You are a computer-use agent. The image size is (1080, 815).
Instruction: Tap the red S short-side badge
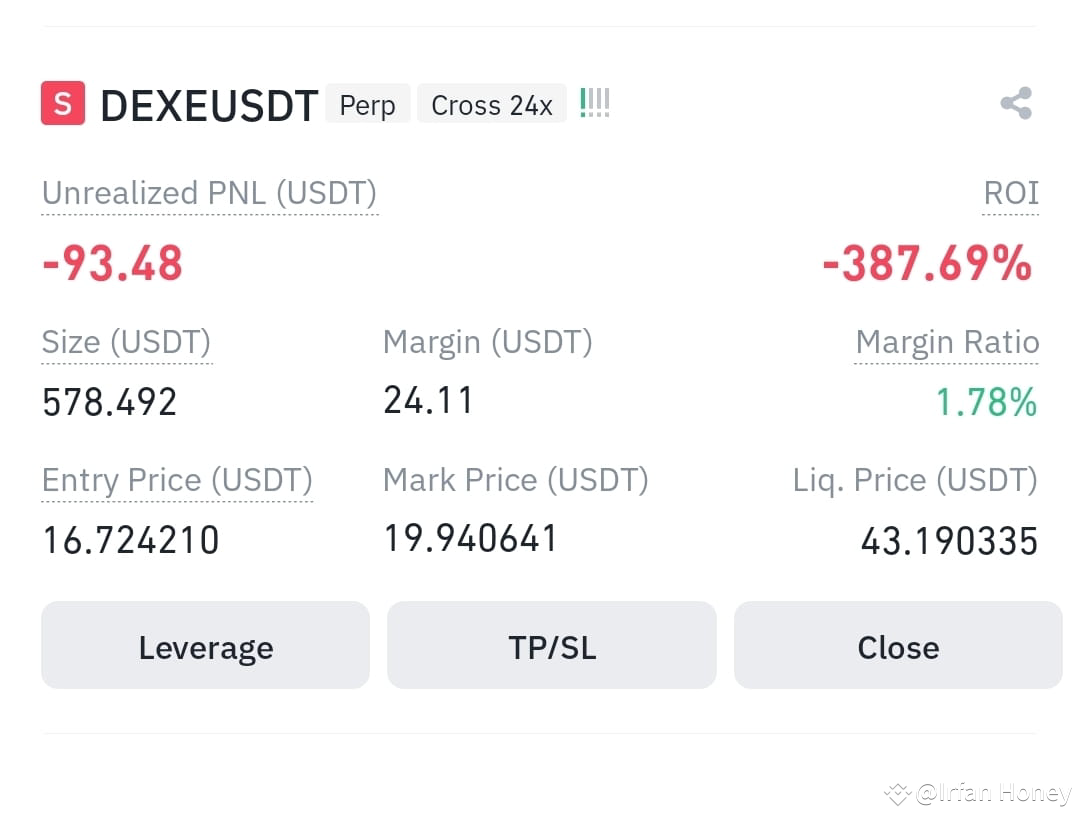(63, 103)
